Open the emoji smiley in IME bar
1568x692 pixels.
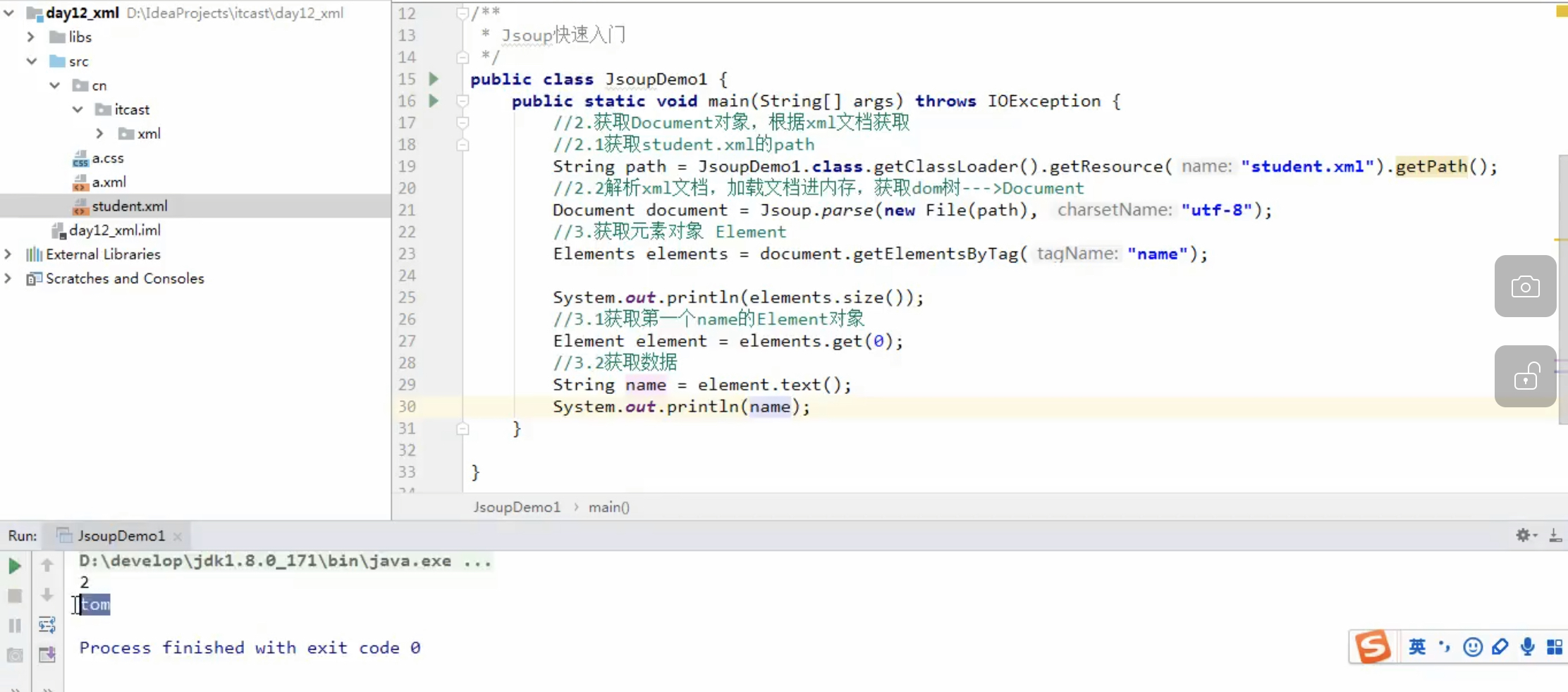[1472, 647]
